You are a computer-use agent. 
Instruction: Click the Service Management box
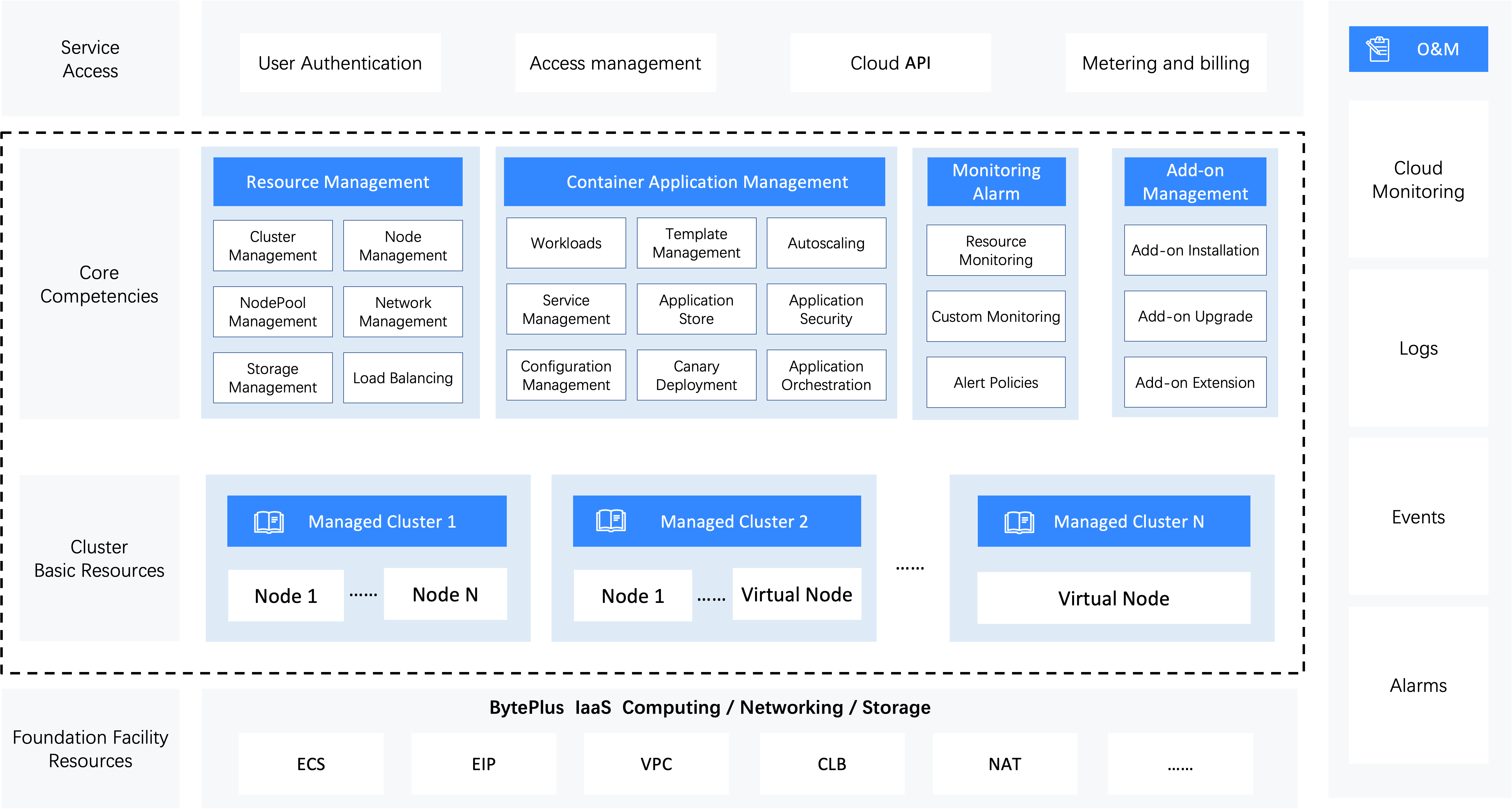566,309
